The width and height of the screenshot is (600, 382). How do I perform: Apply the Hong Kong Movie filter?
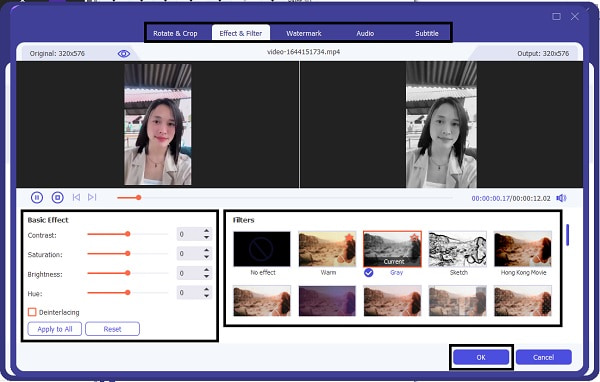[523, 249]
